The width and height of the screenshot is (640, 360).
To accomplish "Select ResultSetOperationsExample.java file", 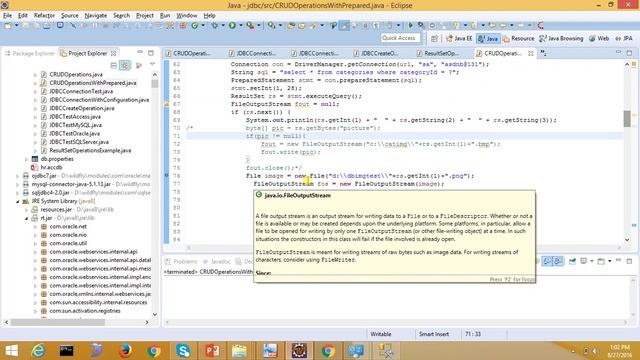I will (90, 151).
